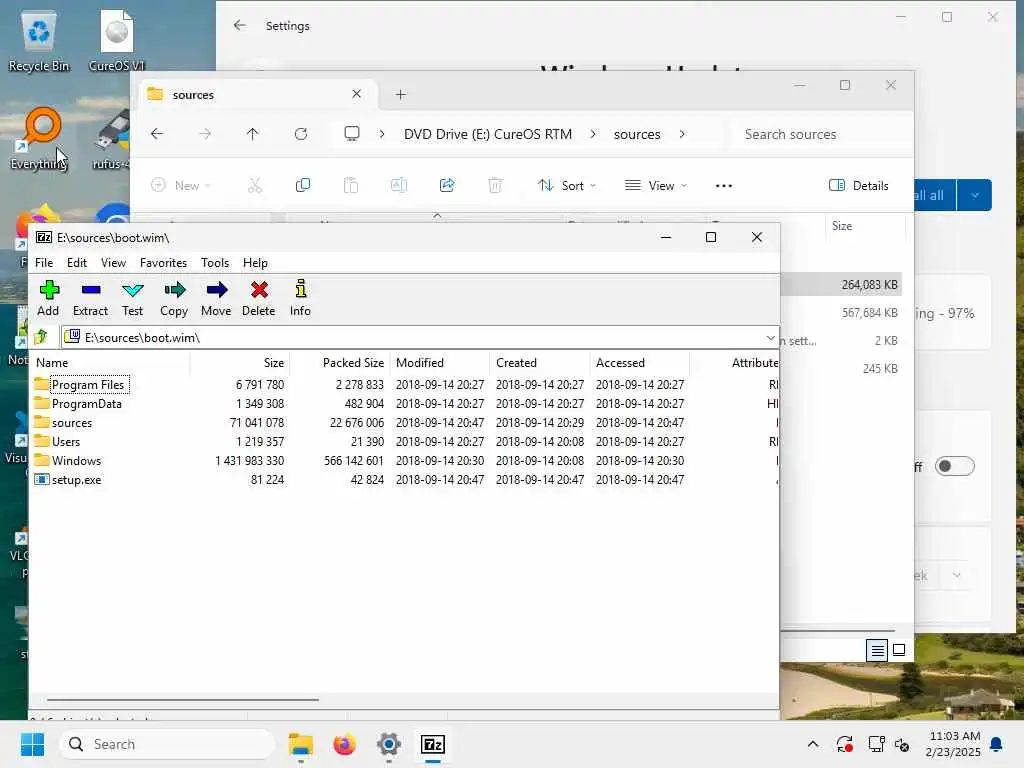Open the Help menu in 7-Zip
Screen dimensions: 1024x768
click(x=255, y=263)
